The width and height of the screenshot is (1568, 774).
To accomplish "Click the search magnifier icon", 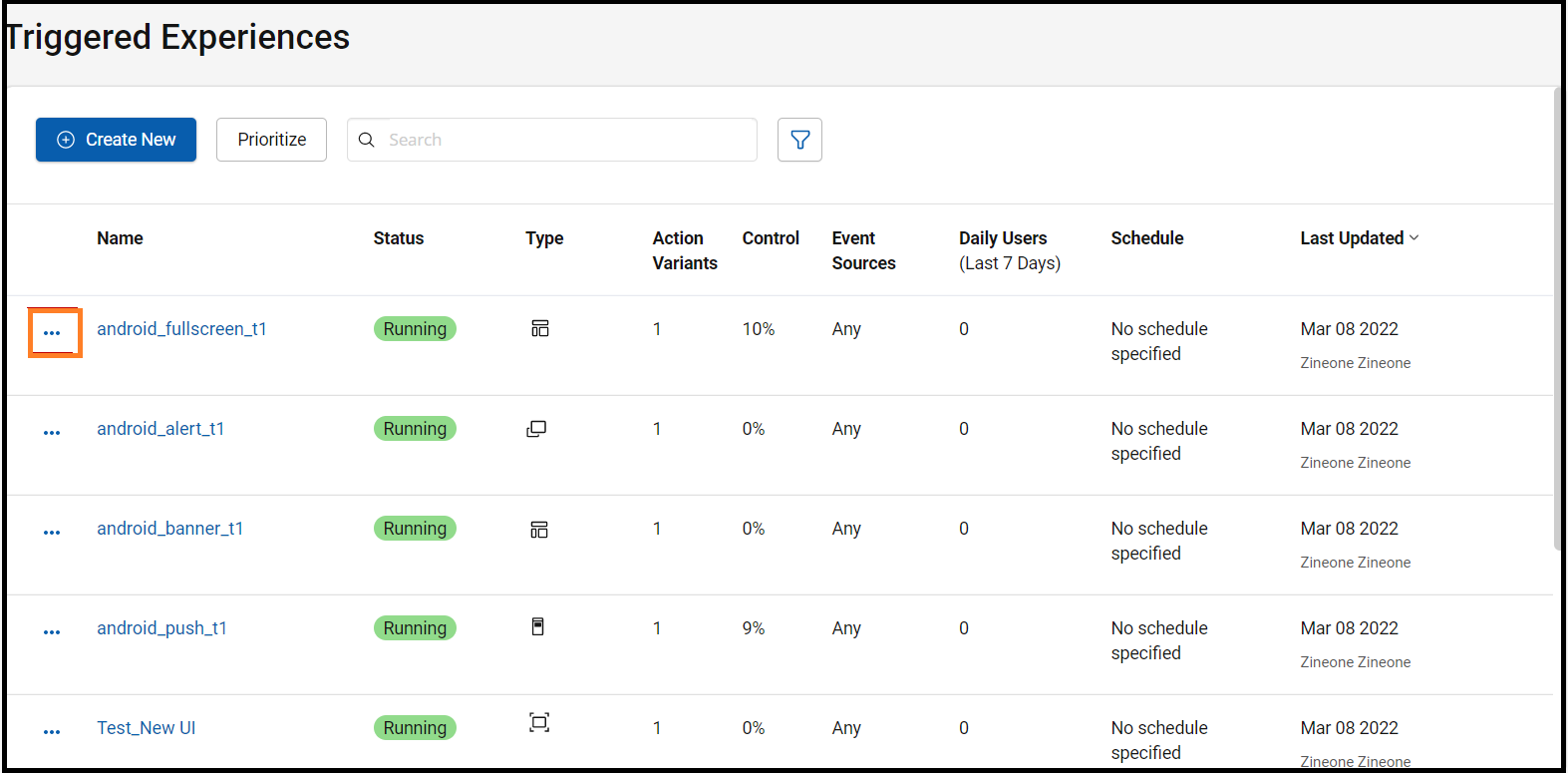I will (x=367, y=140).
